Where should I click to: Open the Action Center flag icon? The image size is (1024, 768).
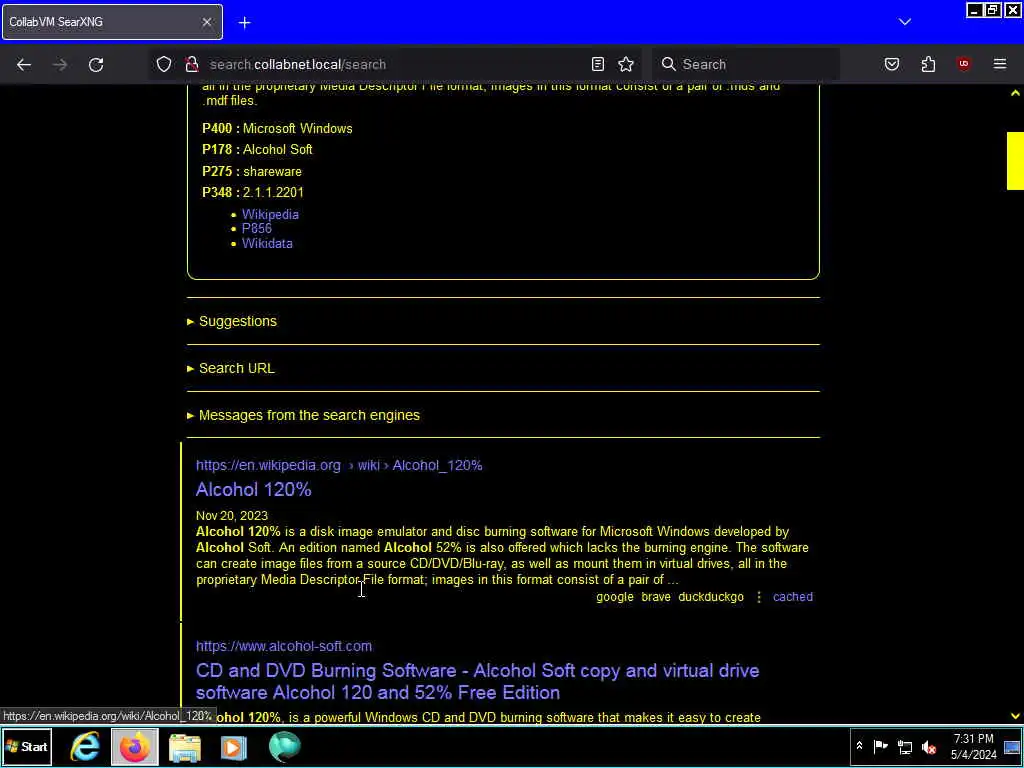click(880, 746)
